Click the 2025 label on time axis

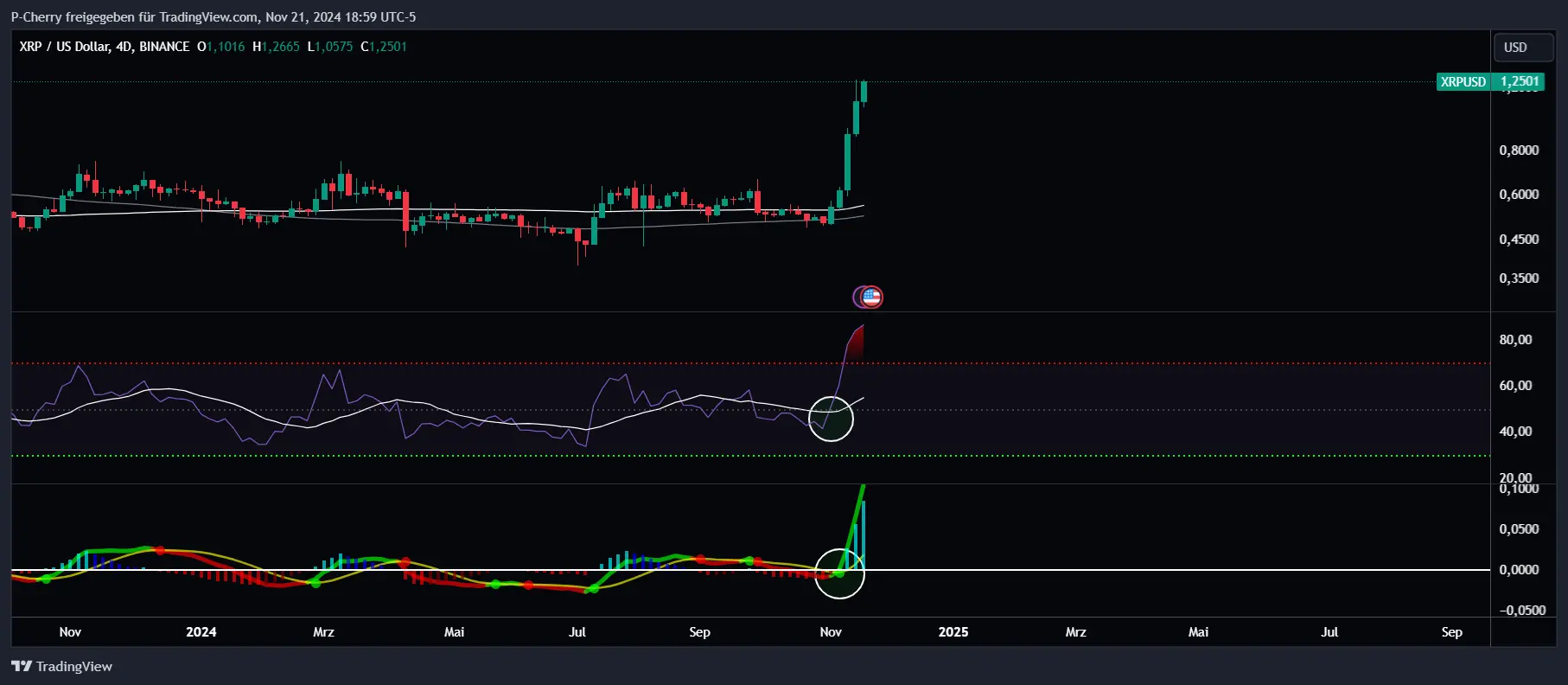pyautogui.click(x=953, y=632)
